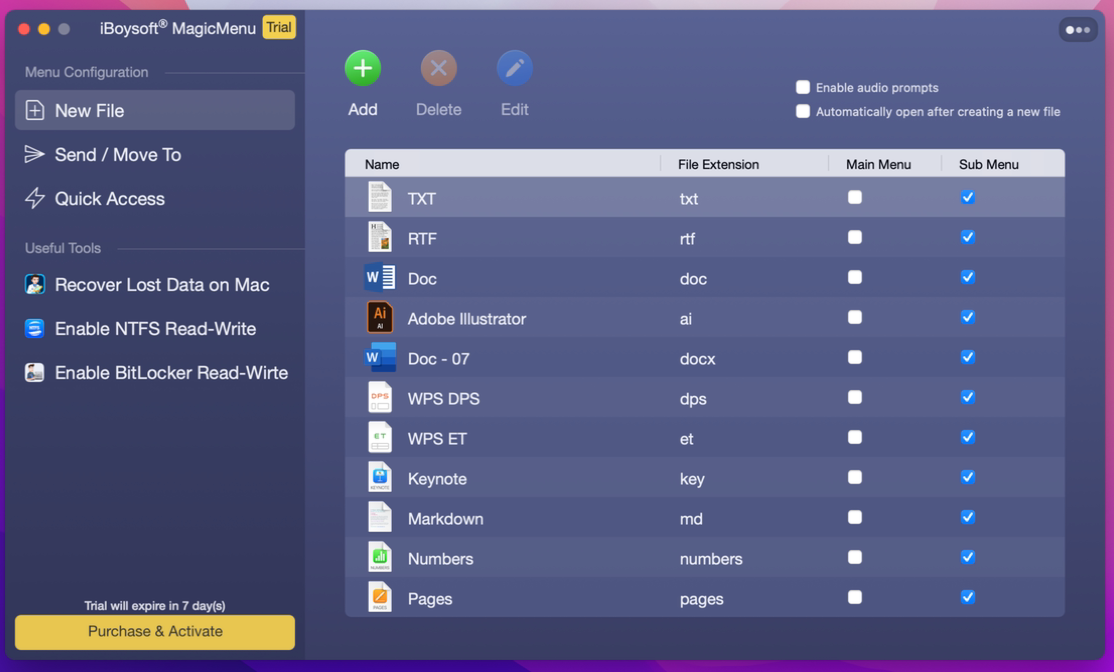This screenshot has height=672, width=1114.
Task: Click the WPS DPS file icon
Action: point(379,397)
